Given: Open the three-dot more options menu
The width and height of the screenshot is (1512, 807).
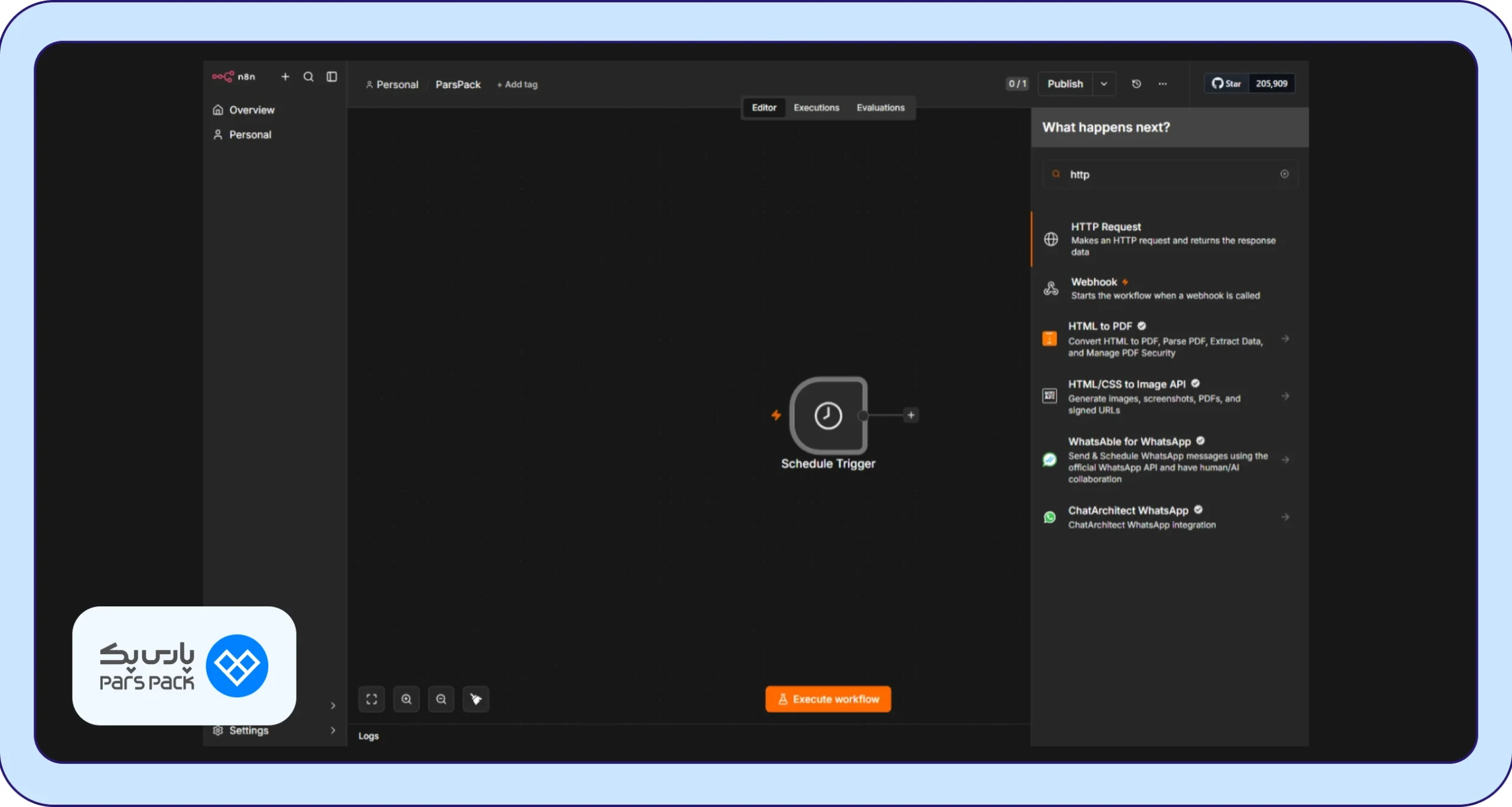Looking at the screenshot, I should [1162, 84].
